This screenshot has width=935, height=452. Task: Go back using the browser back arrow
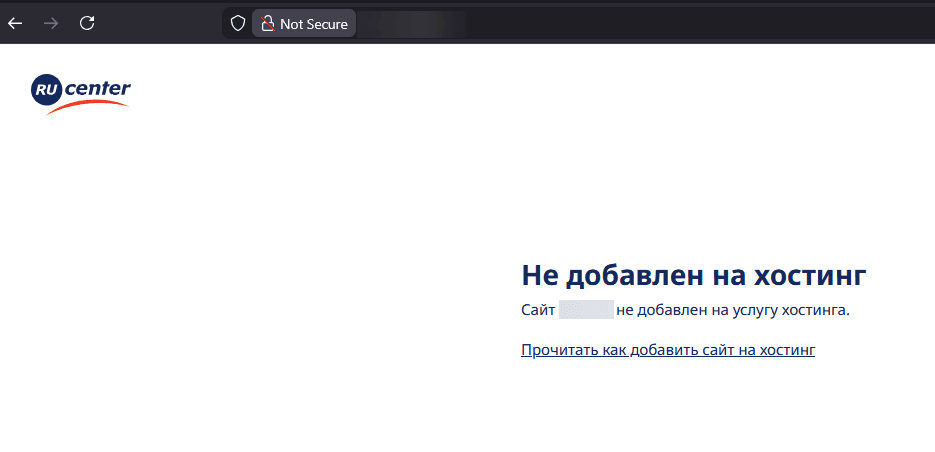pyautogui.click(x=15, y=24)
